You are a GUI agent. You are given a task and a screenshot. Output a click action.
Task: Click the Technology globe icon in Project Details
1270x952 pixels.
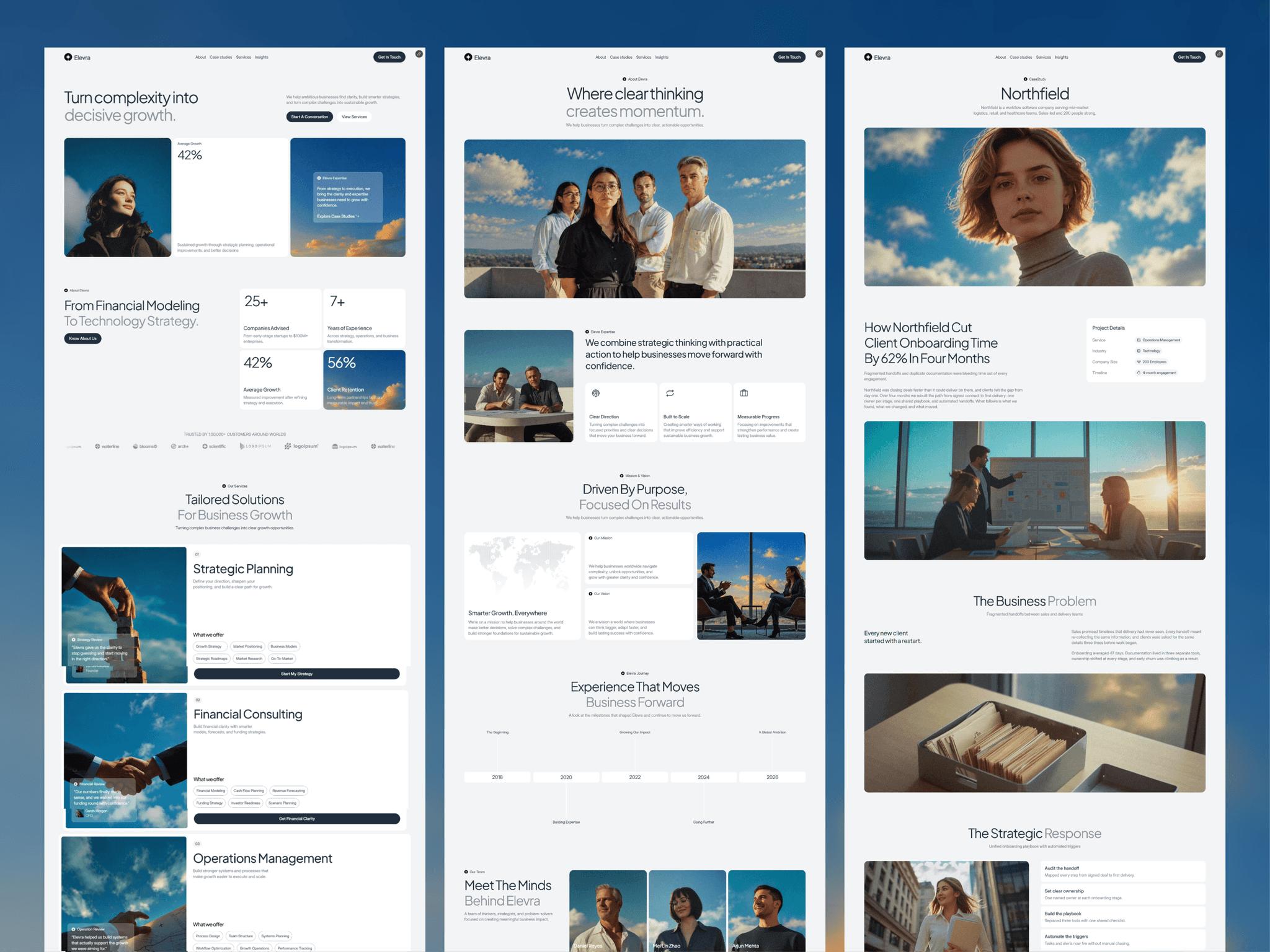point(1139,351)
